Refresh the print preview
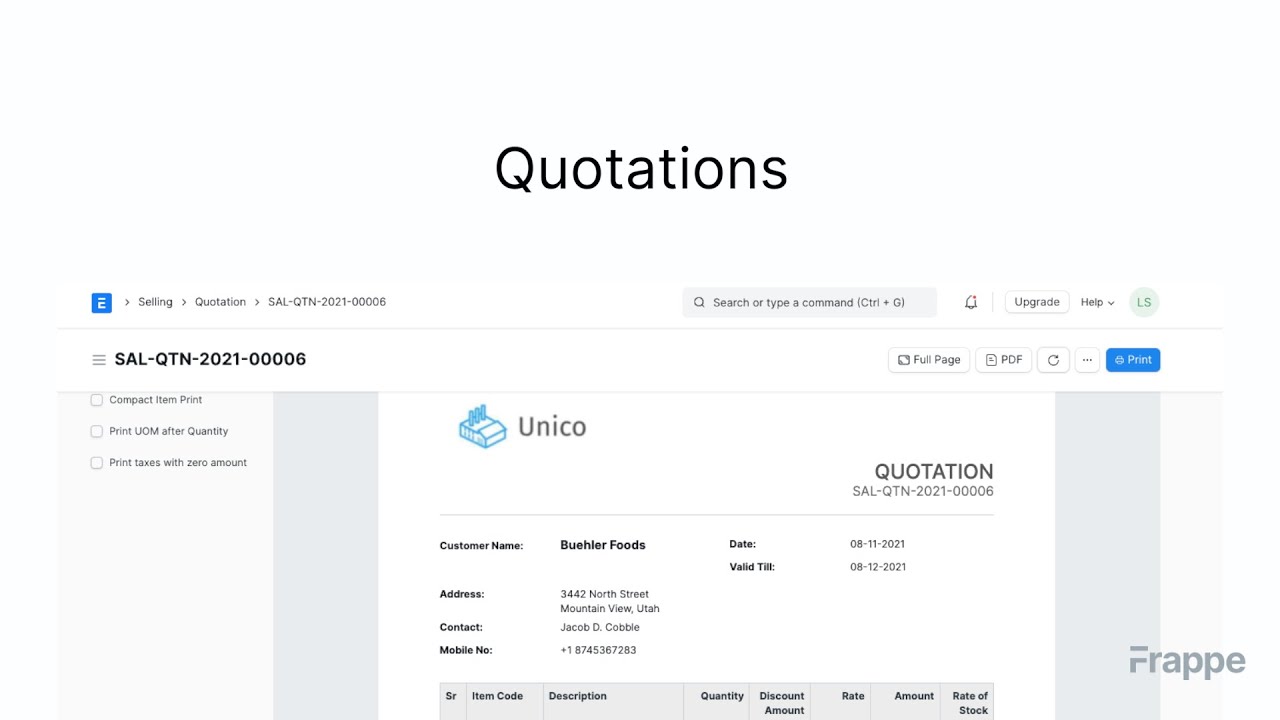 coord(1053,360)
